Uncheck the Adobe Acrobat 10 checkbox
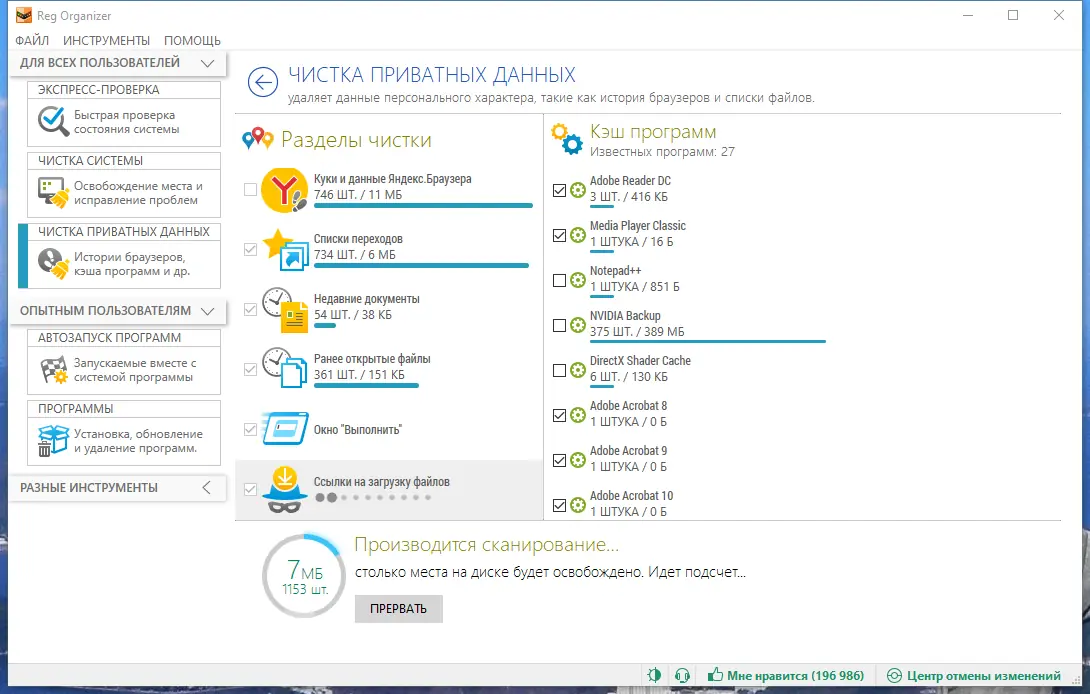Image resolution: width=1090 pixels, height=694 pixels. point(560,506)
